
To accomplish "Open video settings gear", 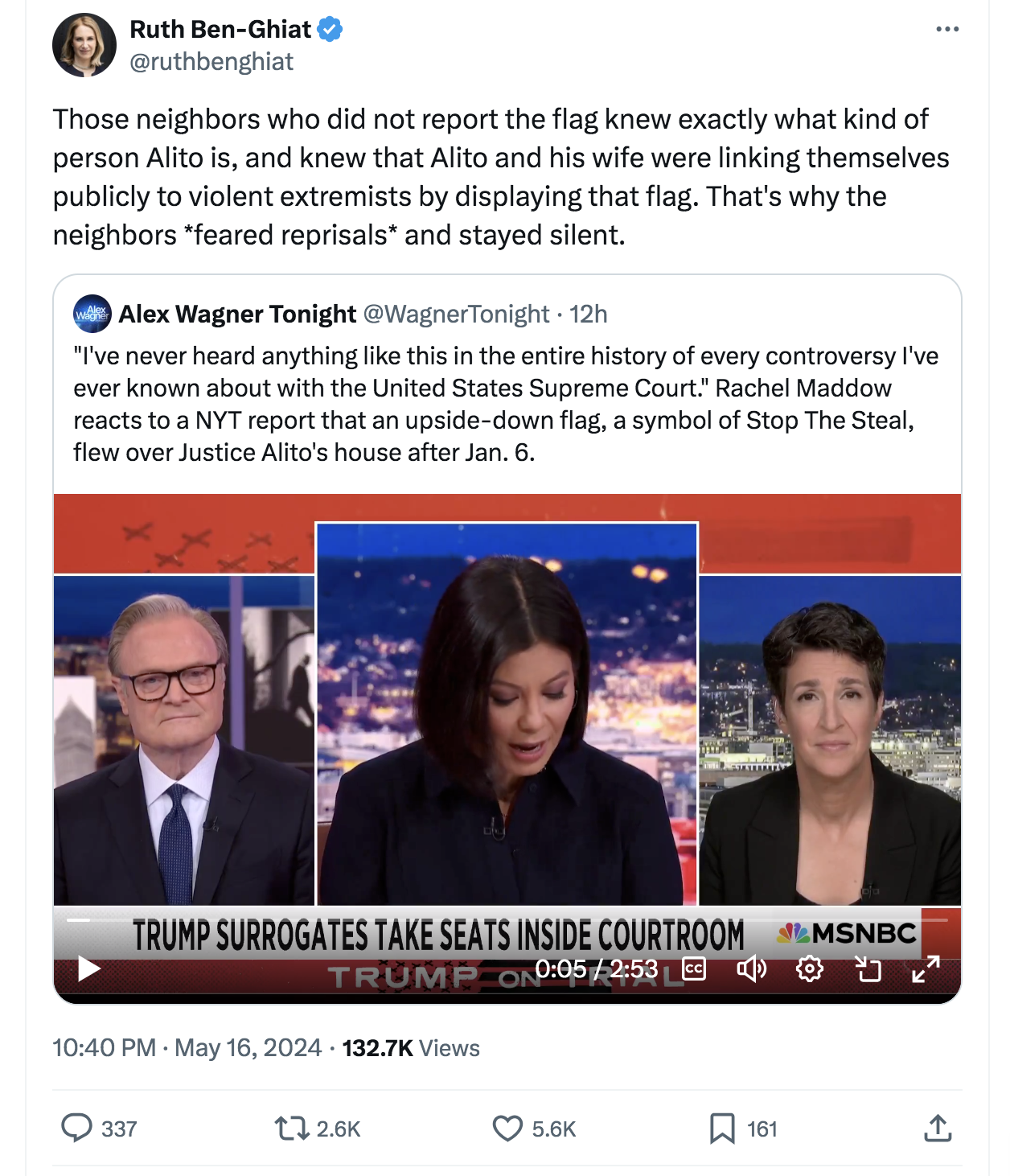I will [810, 969].
